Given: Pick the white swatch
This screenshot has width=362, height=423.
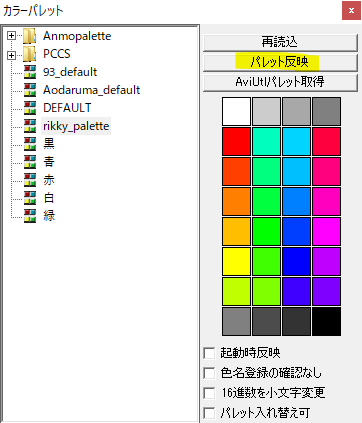Looking at the screenshot, I should 236,111.
